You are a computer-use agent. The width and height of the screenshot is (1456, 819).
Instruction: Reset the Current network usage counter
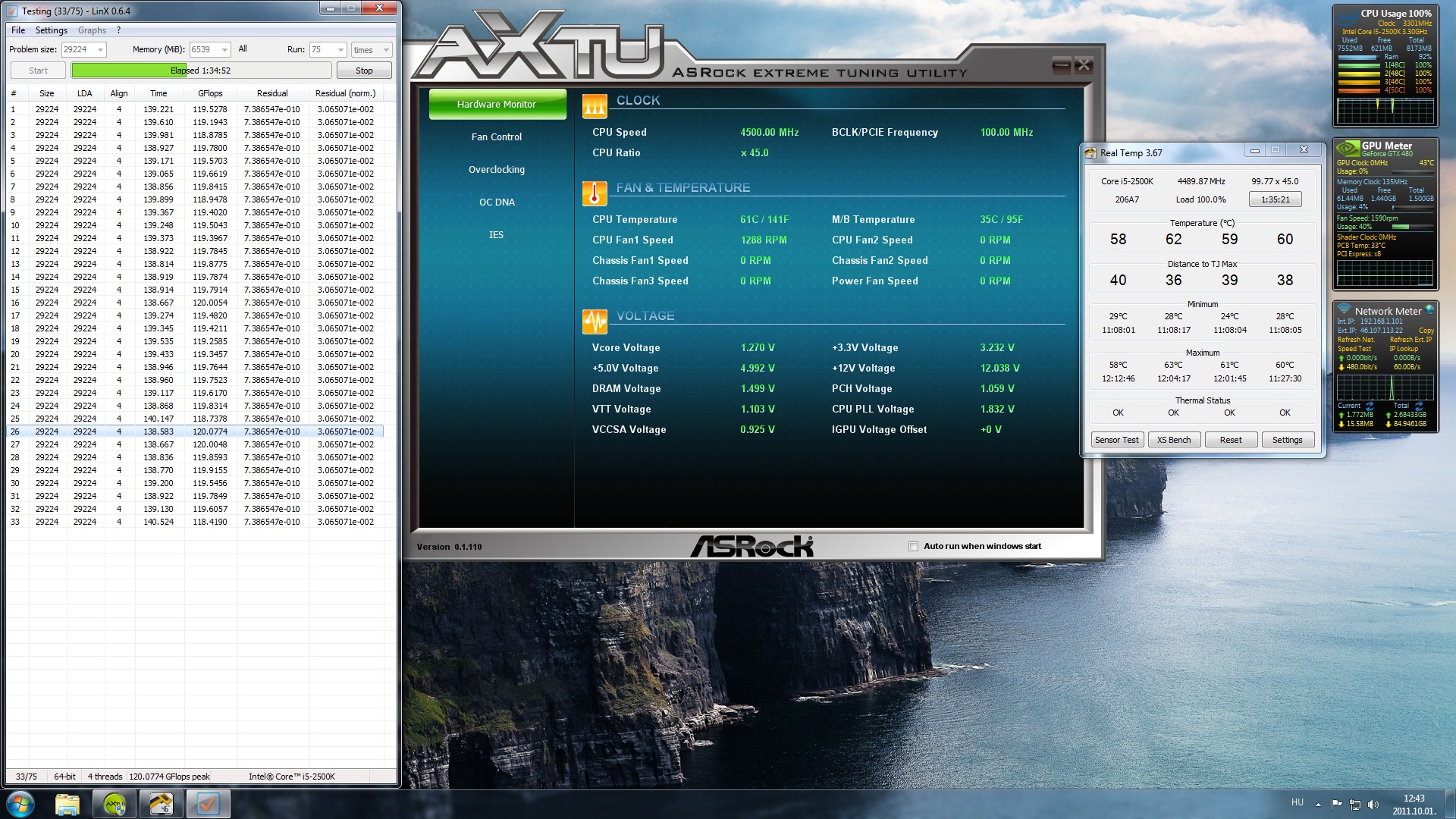pos(1370,406)
